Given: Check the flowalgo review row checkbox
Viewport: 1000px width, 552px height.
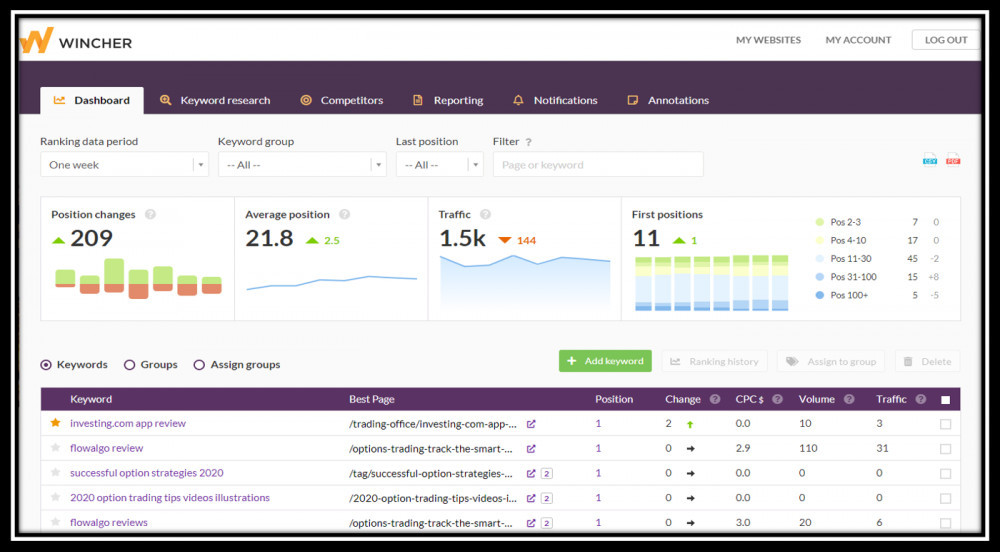Looking at the screenshot, I should tap(946, 449).
